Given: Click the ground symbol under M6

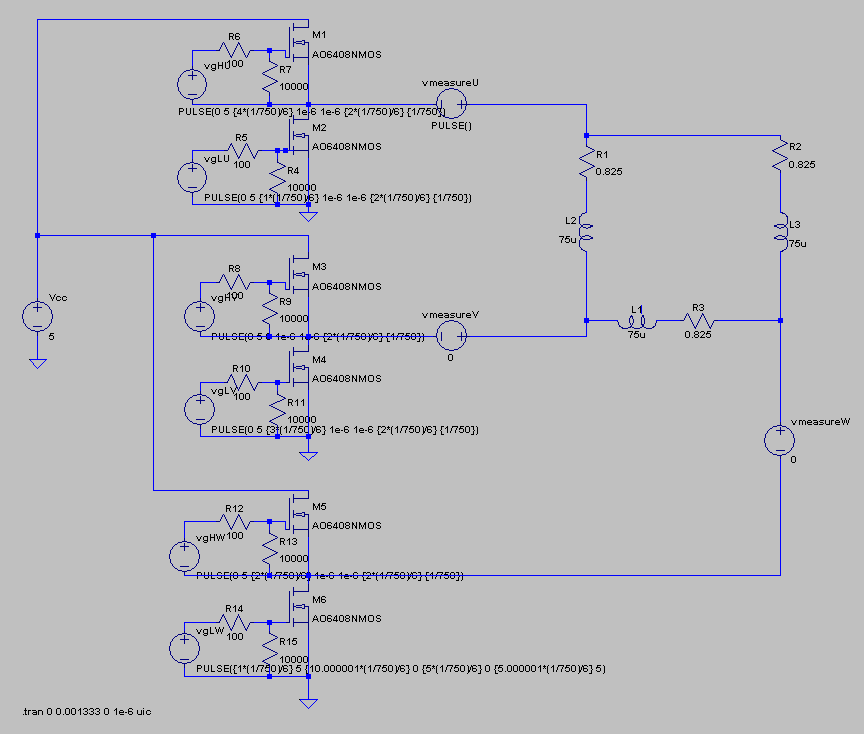Looking at the screenshot, I should click(x=309, y=703).
